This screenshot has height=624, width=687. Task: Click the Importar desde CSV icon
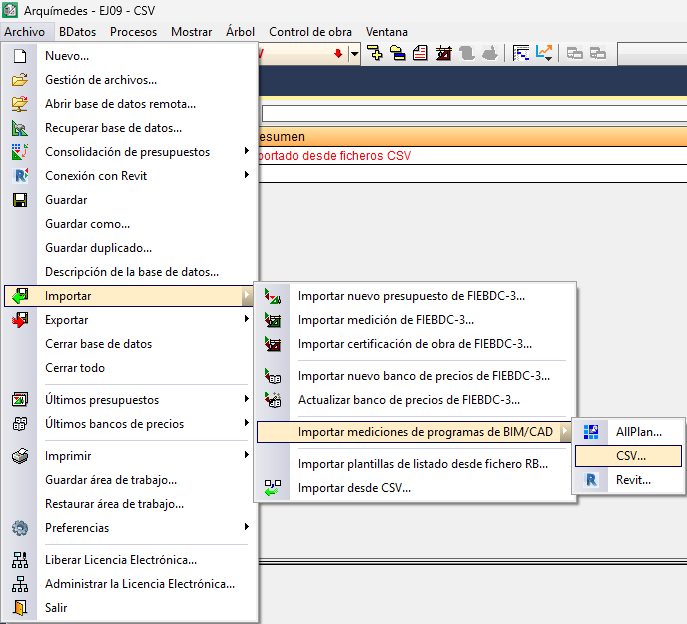click(x=273, y=488)
